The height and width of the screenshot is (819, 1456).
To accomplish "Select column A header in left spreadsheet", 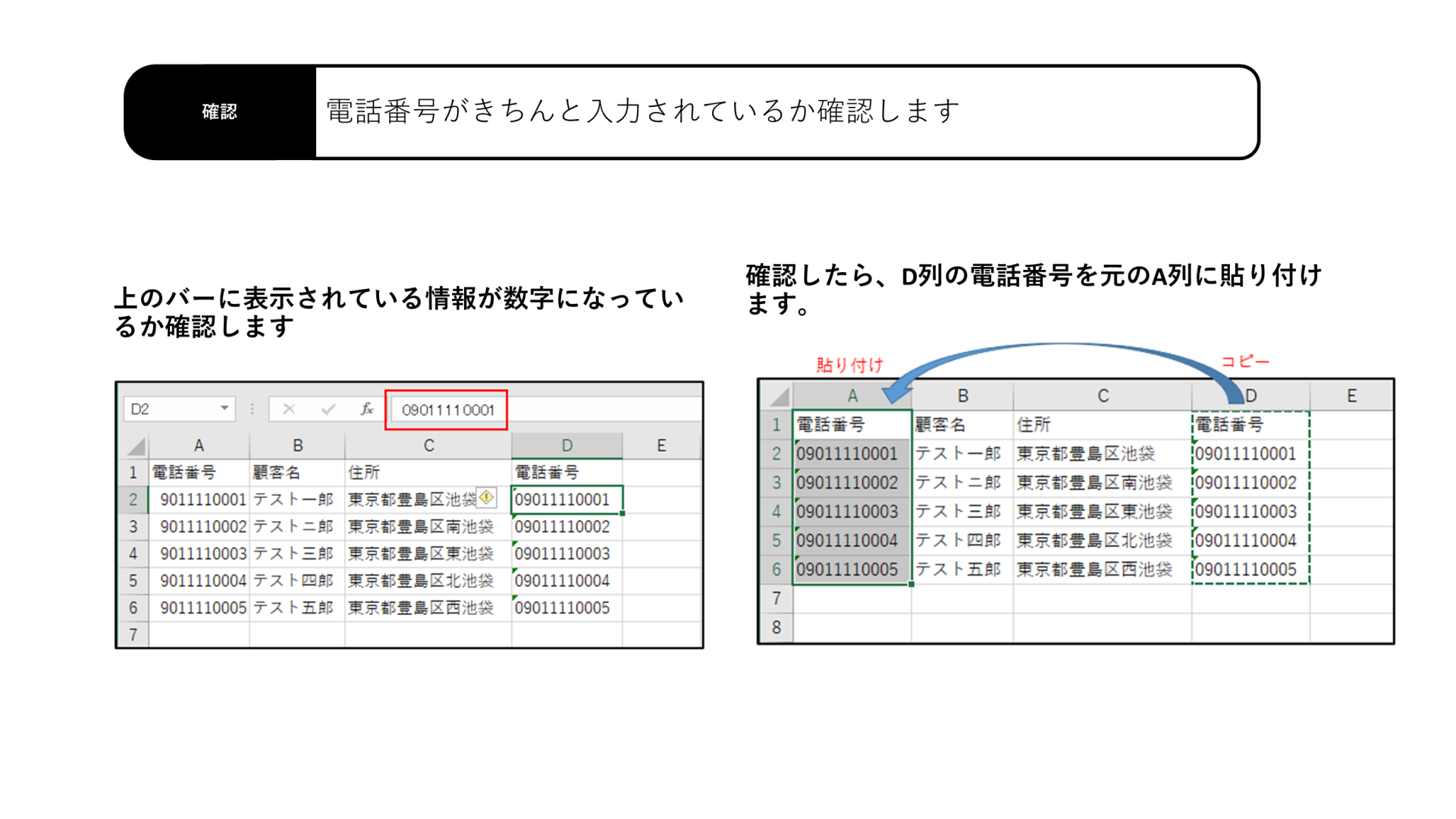I will pyautogui.click(x=199, y=446).
